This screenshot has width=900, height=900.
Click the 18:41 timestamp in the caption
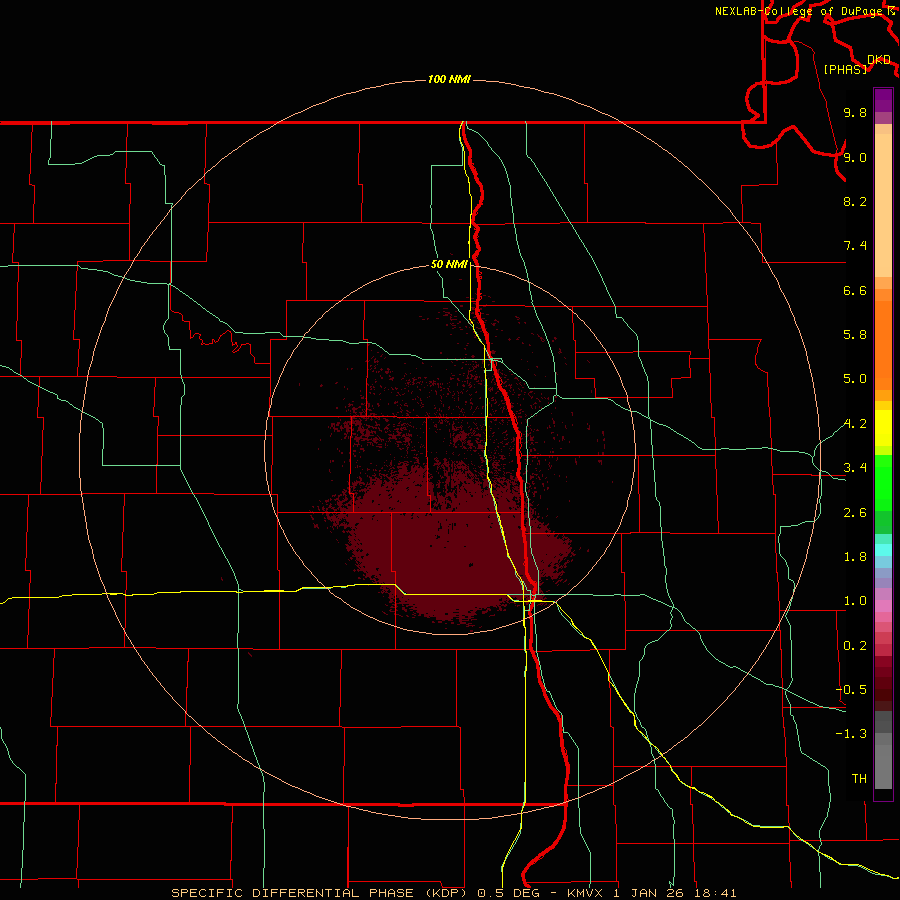[x=715, y=893]
